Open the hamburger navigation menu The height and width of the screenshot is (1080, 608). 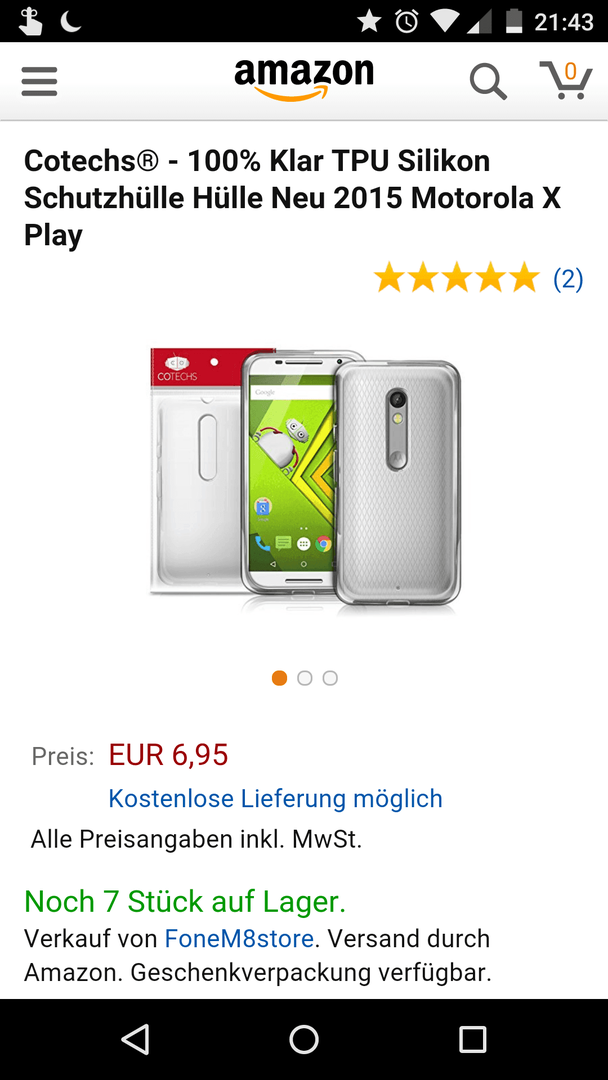(39, 81)
